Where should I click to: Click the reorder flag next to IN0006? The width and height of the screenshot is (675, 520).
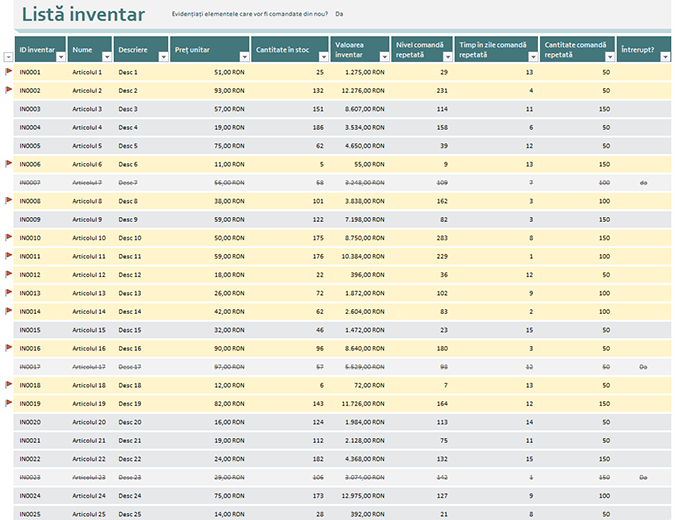coord(9,163)
